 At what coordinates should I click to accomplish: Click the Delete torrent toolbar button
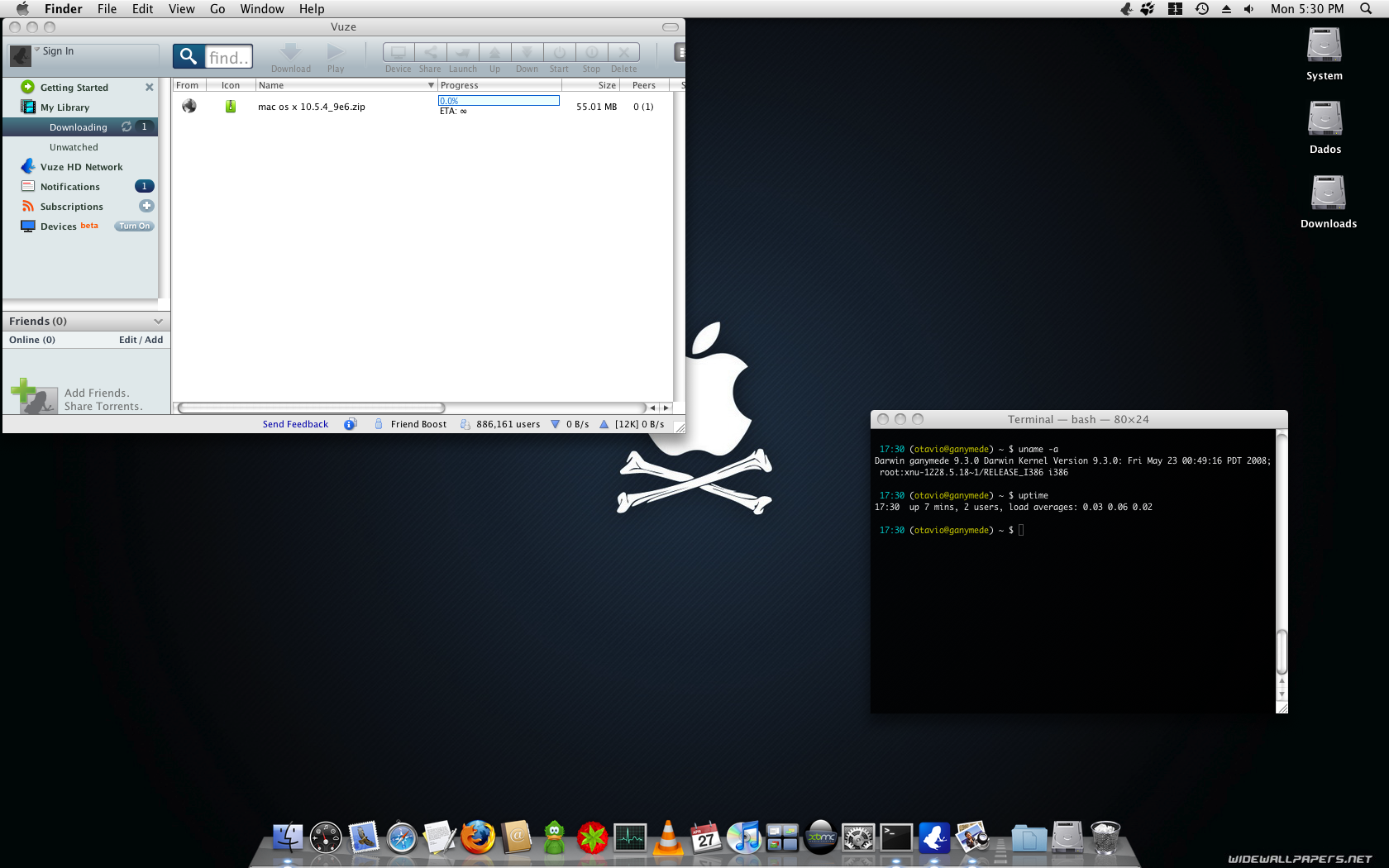tap(624, 52)
